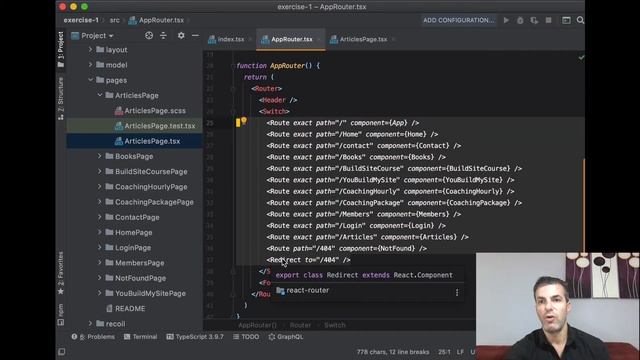The image size is (640, 360).
Task: Click the Run with Coverage icon
Action: pyautogui.click(x=534, y=20)
